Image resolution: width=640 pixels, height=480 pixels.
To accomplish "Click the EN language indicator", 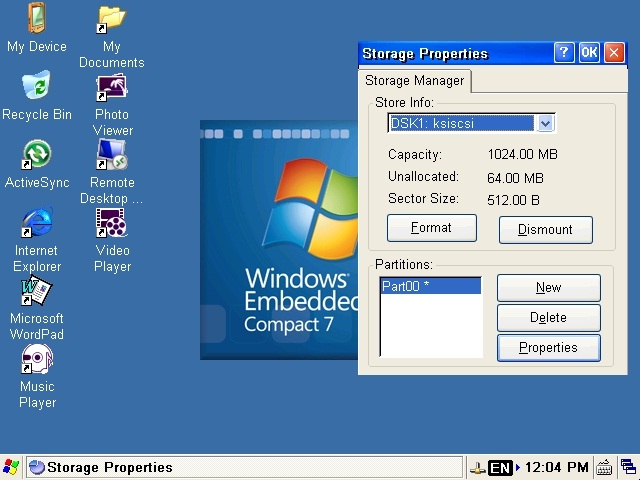I will coord(500,468).
